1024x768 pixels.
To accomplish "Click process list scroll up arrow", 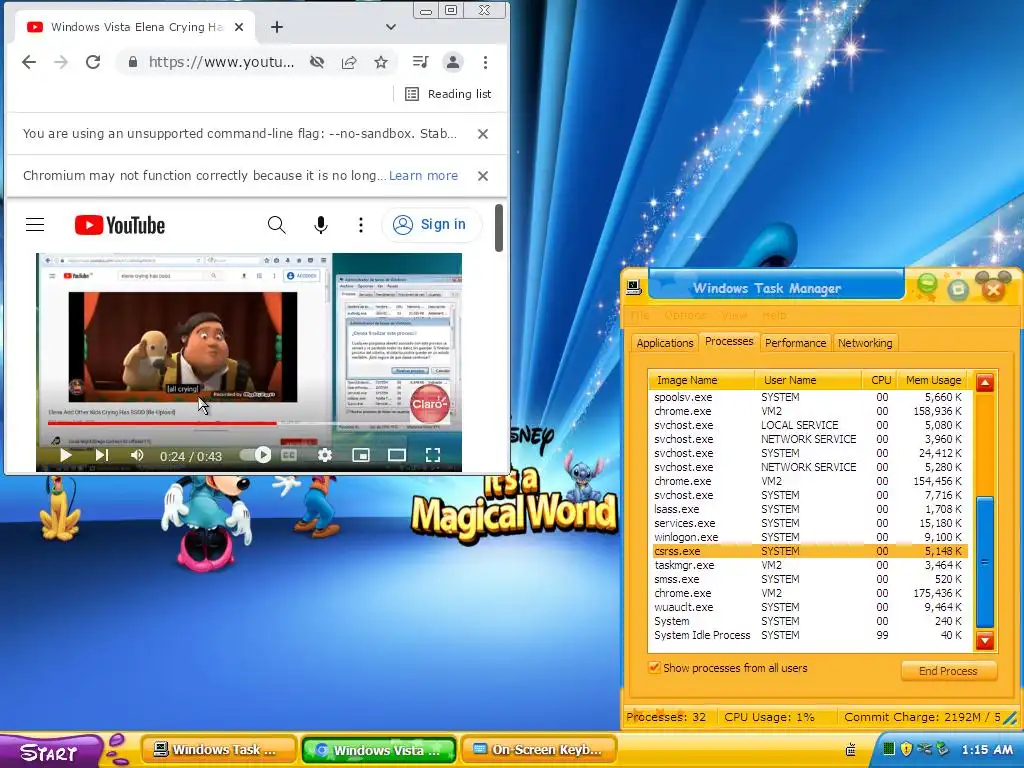I will coord(985,382).
